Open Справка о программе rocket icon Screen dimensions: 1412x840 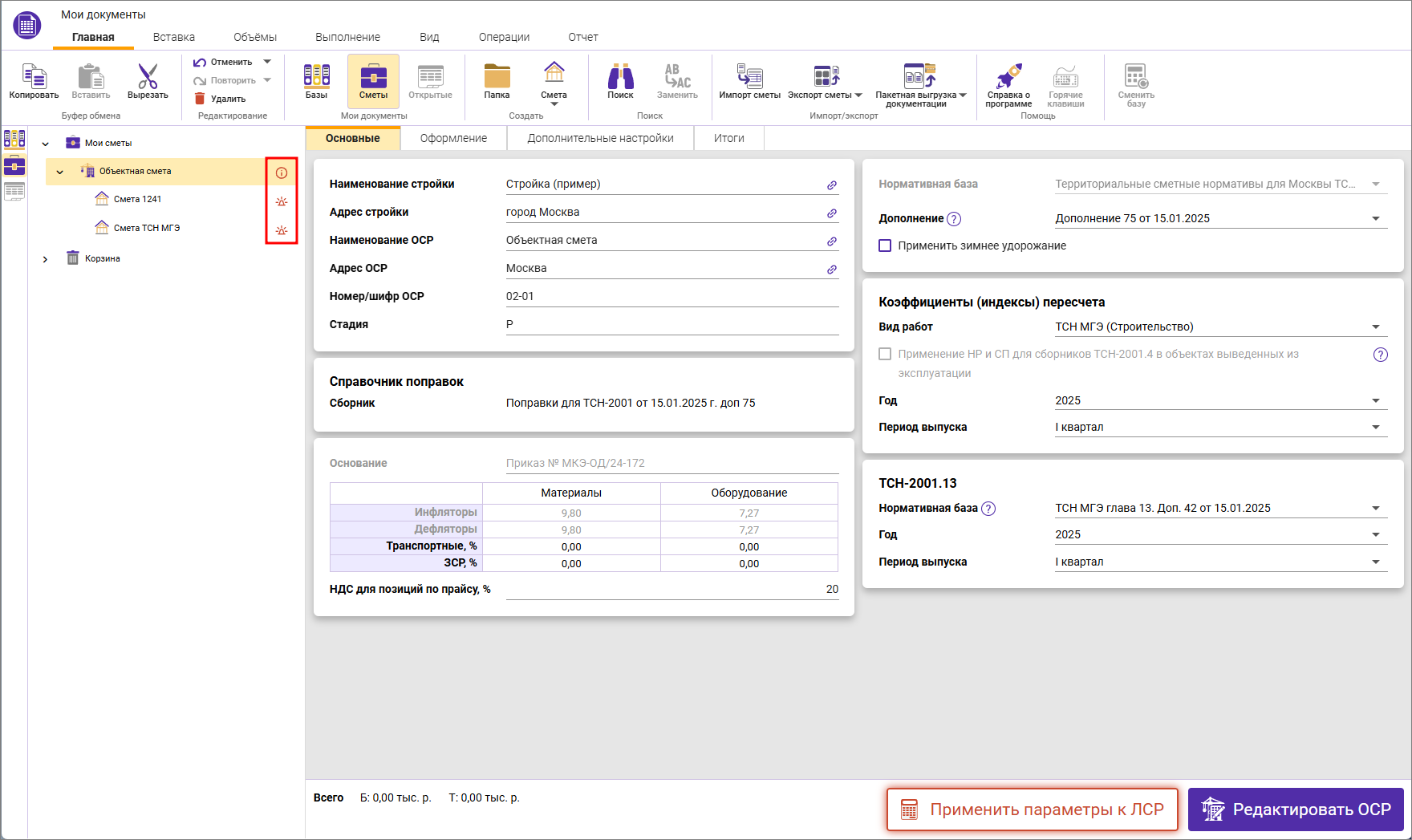click(1008, 78)
